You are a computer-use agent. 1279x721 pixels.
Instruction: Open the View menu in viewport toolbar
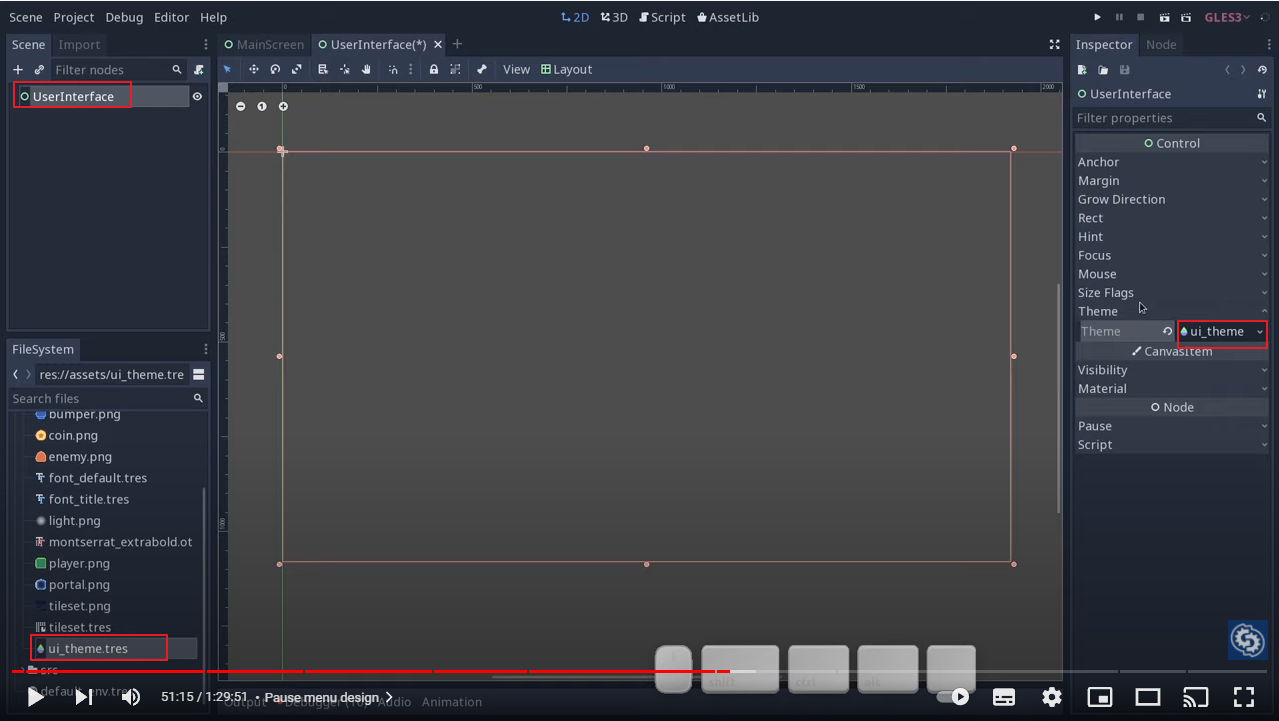pos(516,69)
